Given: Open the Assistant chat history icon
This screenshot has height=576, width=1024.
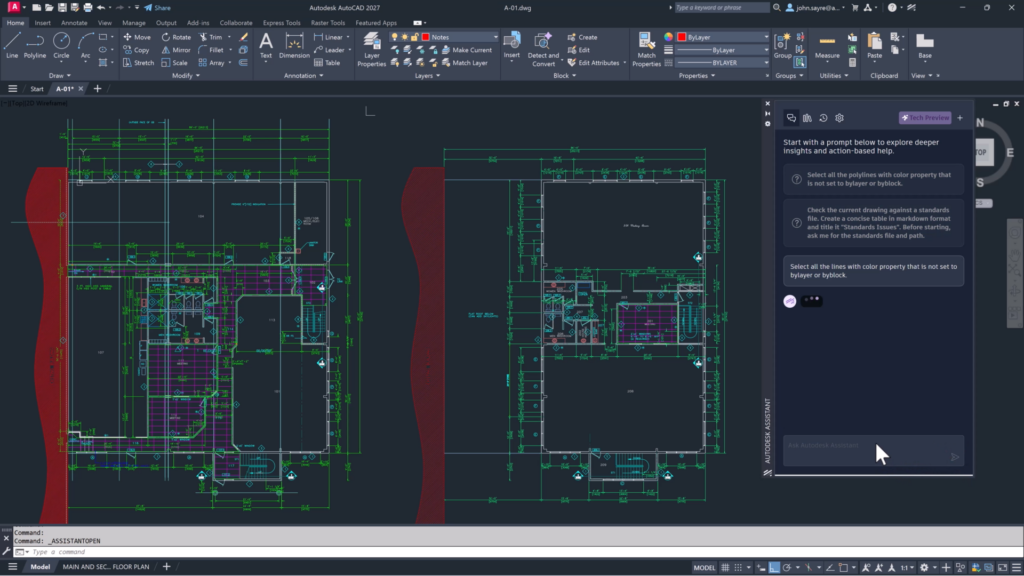Looking at the screenshot, I should (824, 118).
